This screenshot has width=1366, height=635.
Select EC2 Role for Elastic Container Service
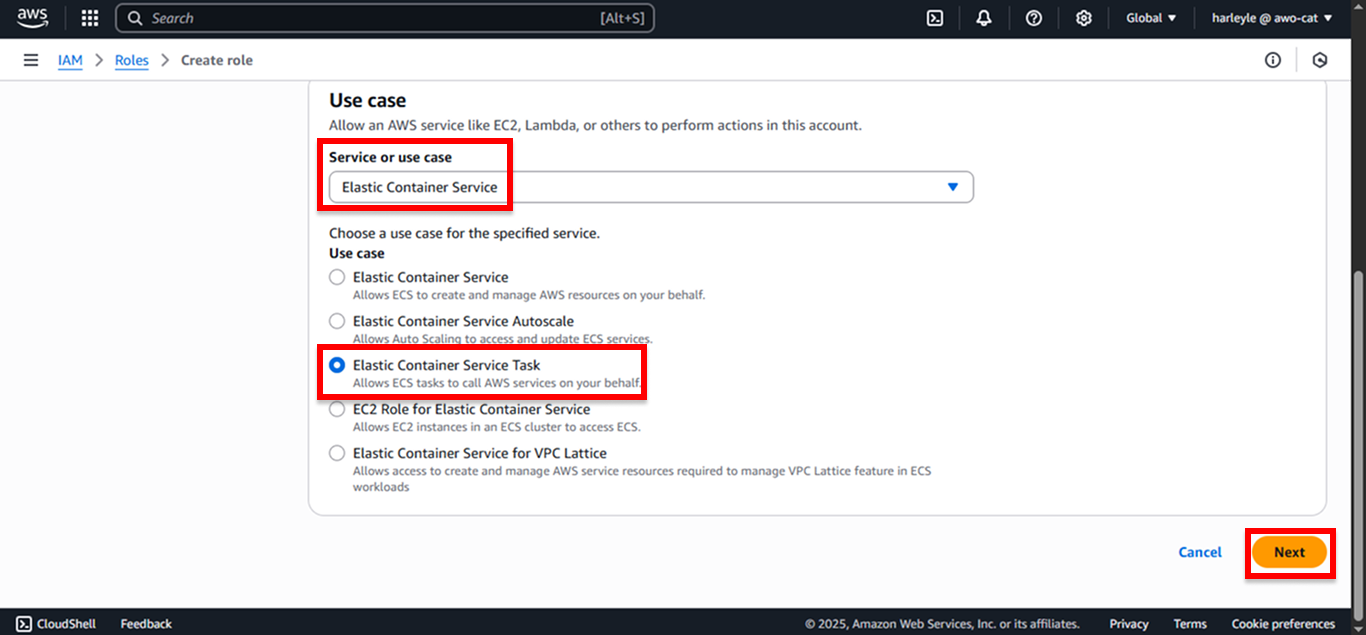pyautogui.click(x=337, y=409)
